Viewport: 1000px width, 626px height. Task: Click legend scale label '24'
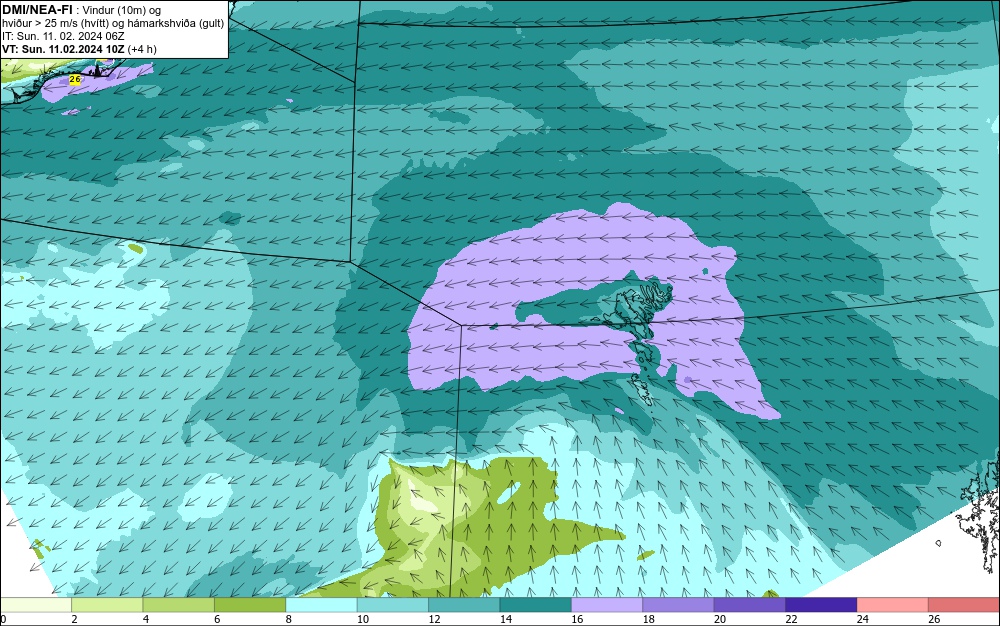(863, 619)
